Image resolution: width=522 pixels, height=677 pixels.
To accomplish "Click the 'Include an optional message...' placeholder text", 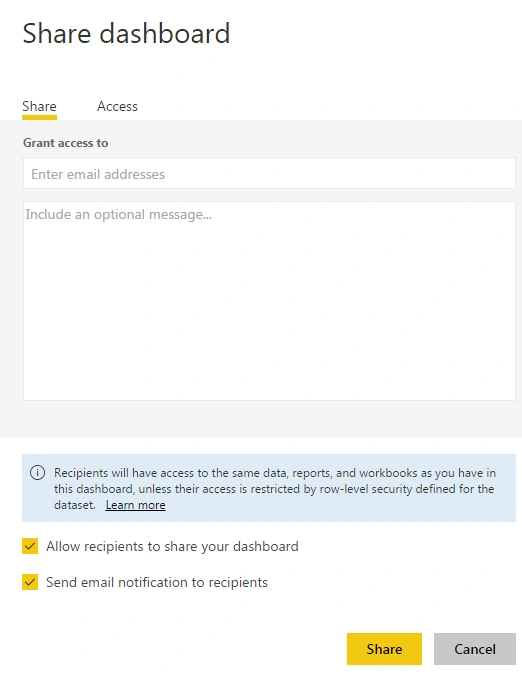I will point(118,214).
